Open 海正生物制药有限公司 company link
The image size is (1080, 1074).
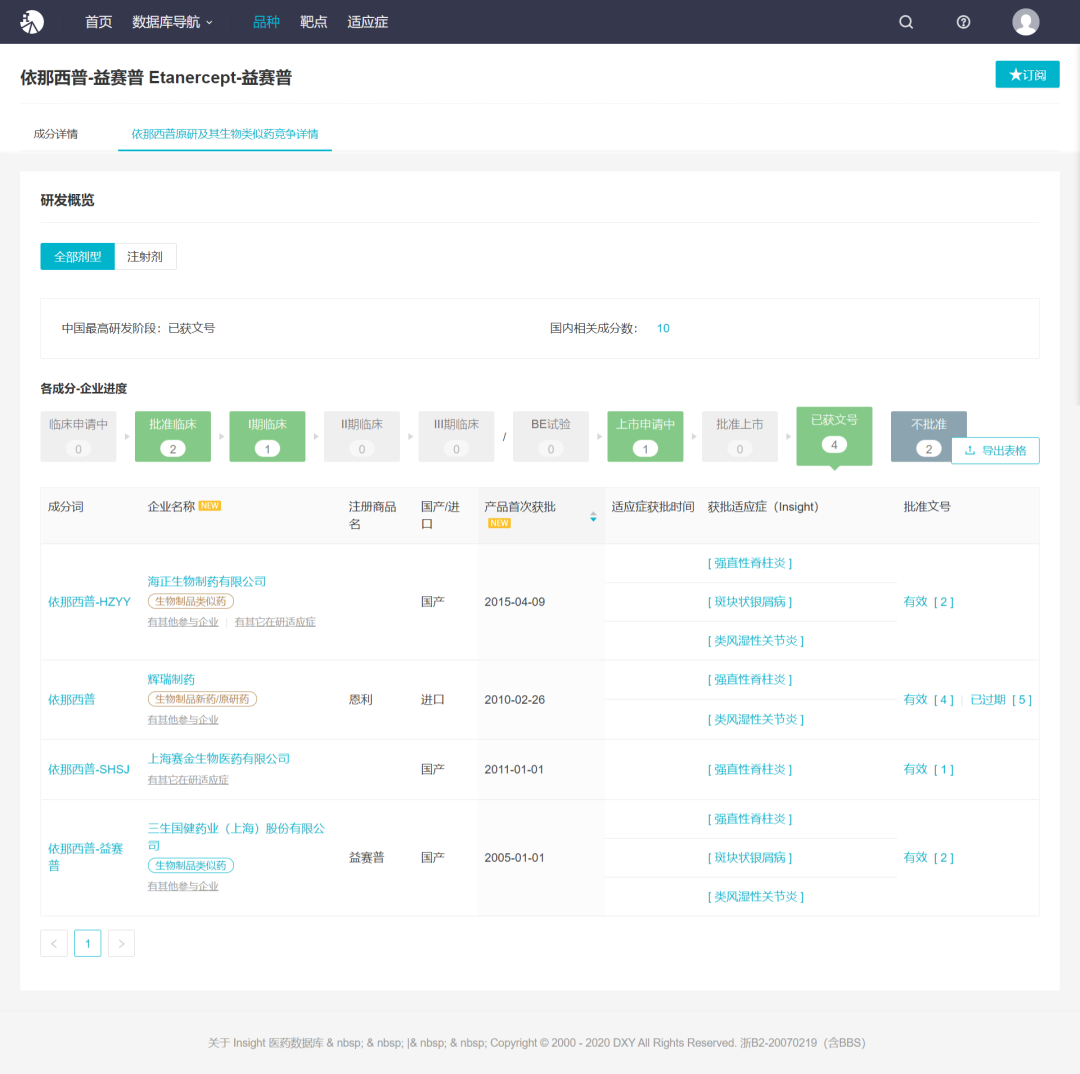point(207,581)
